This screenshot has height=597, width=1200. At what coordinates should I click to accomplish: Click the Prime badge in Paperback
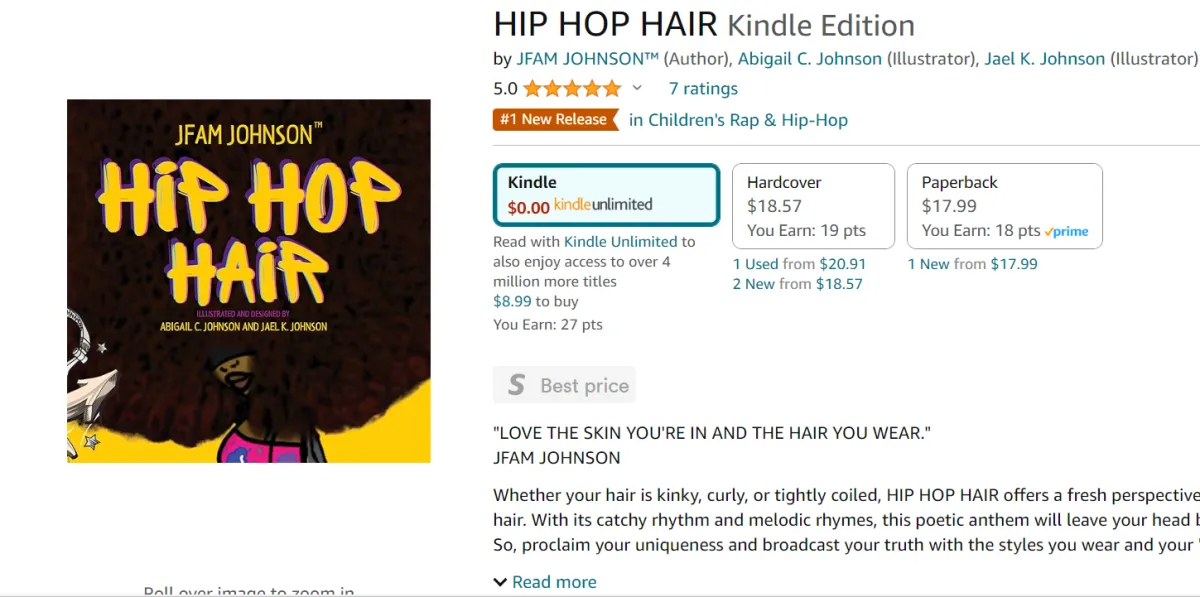tap(1066, 231)
